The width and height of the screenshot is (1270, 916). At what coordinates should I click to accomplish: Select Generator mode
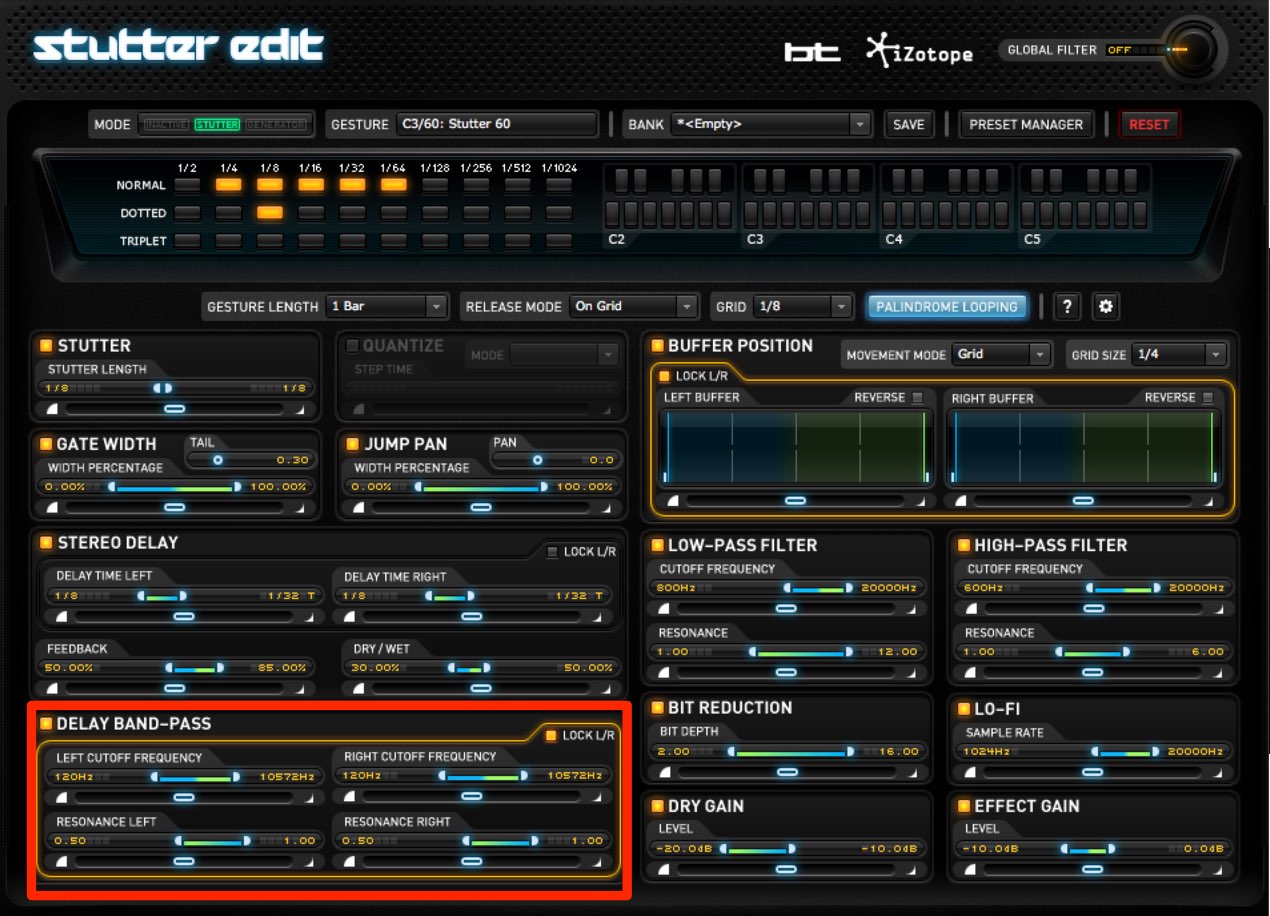pyautogui.click(x=275, y=124)
